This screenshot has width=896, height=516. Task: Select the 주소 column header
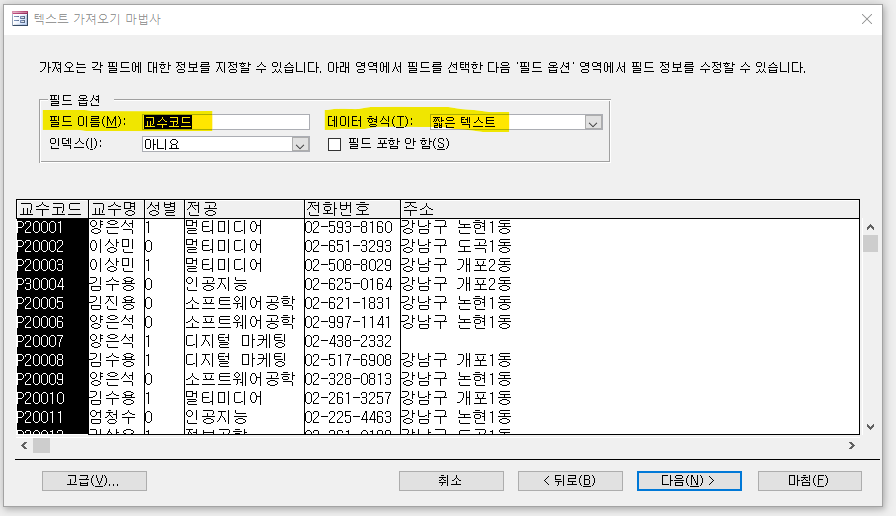(x=630, y=209)
